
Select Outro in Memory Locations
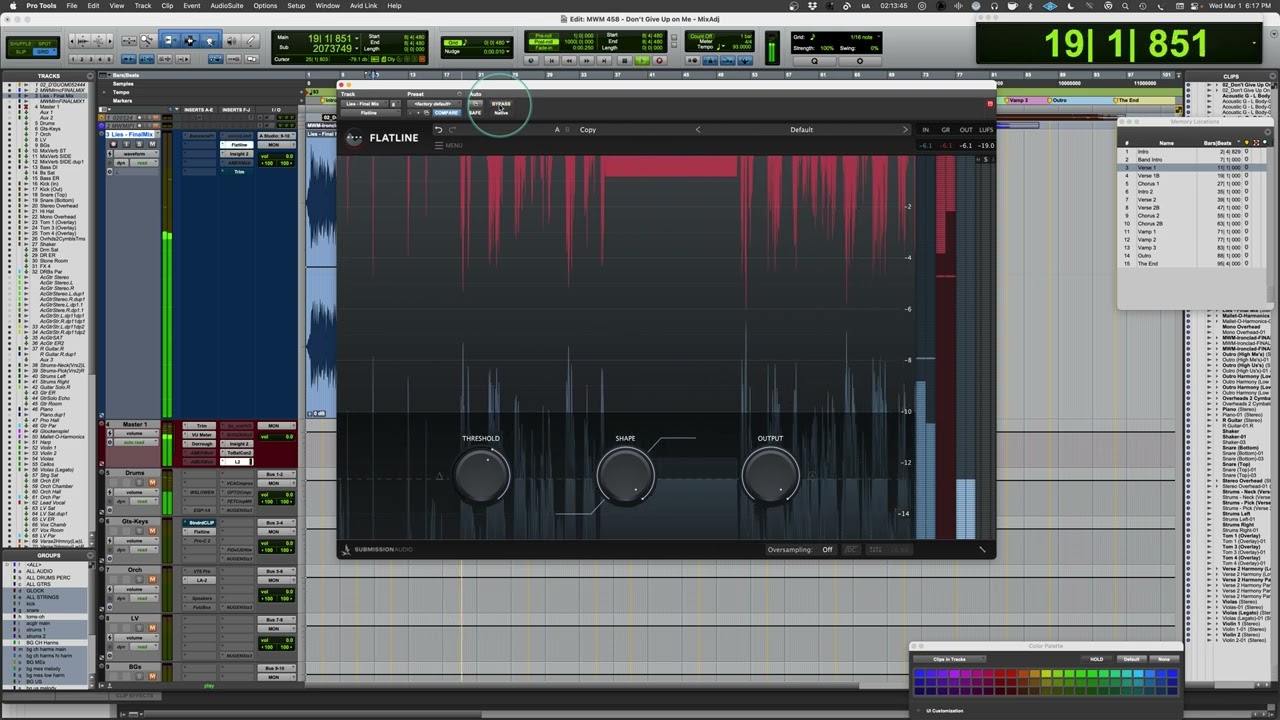point(1190,256)
